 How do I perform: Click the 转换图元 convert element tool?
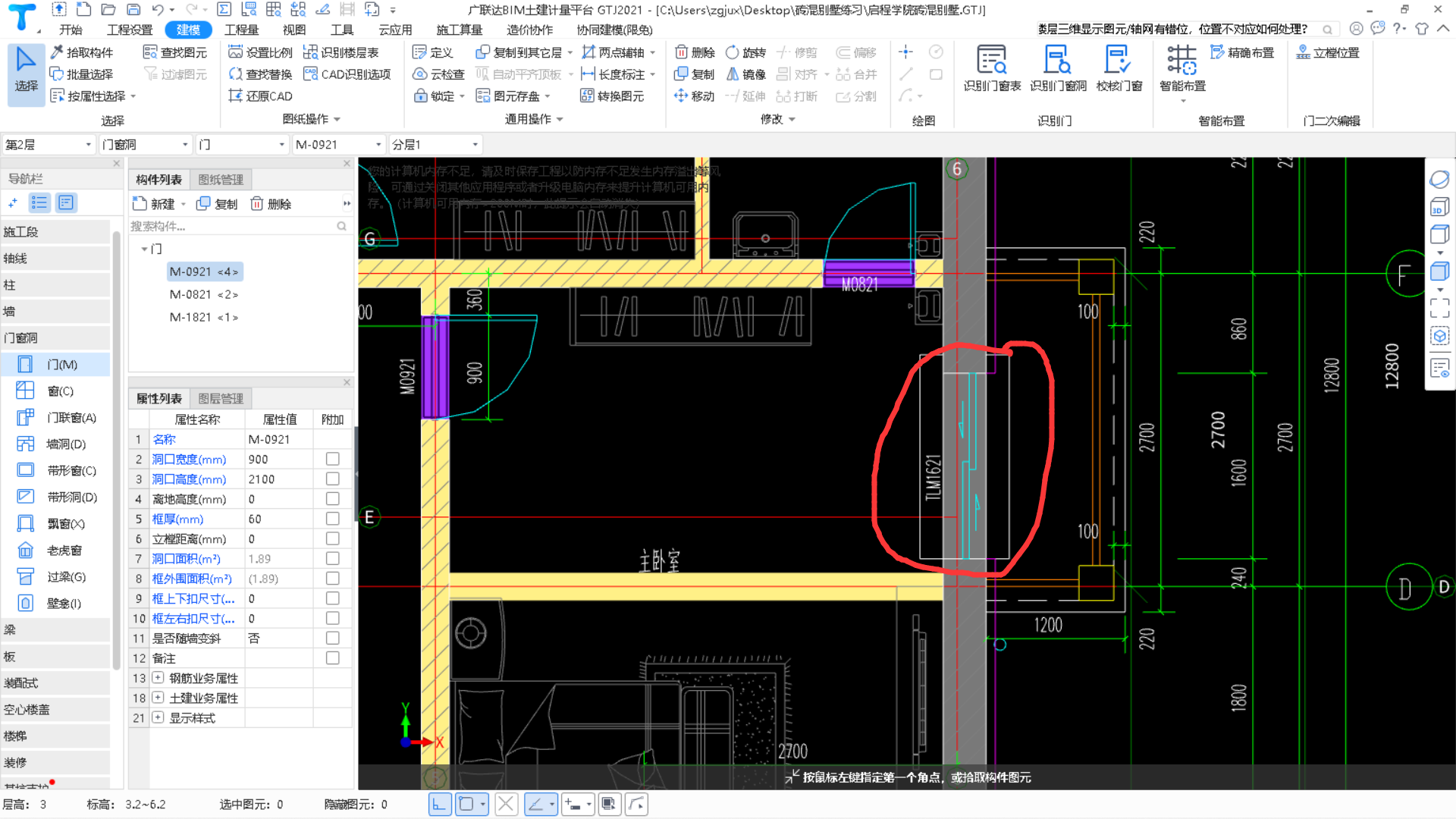612,96
